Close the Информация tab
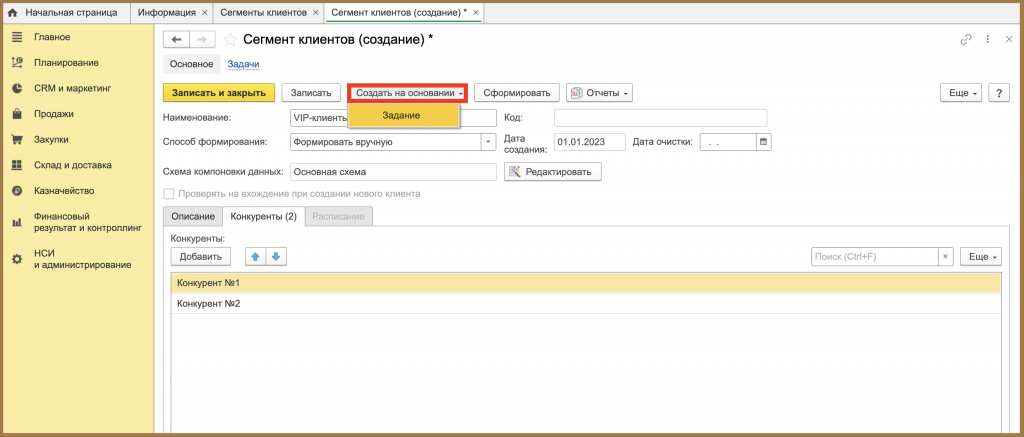The width and height of the screenshot is (1024, 437). click(205, 12)
